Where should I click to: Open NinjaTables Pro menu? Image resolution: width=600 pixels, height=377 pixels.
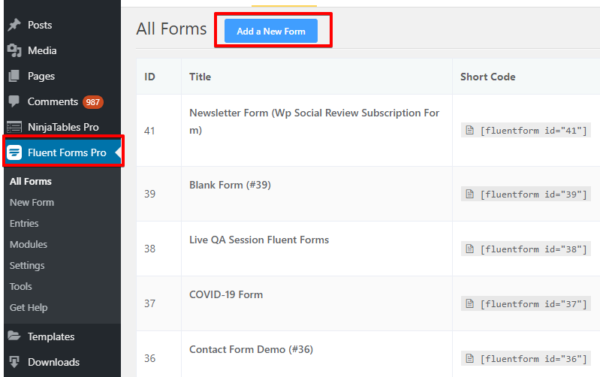[x=63, y=127]
